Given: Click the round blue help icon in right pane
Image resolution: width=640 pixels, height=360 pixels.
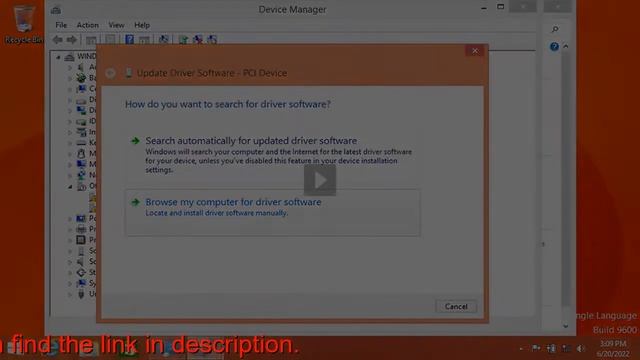Looking at the screenshot, I should point(554,47).
